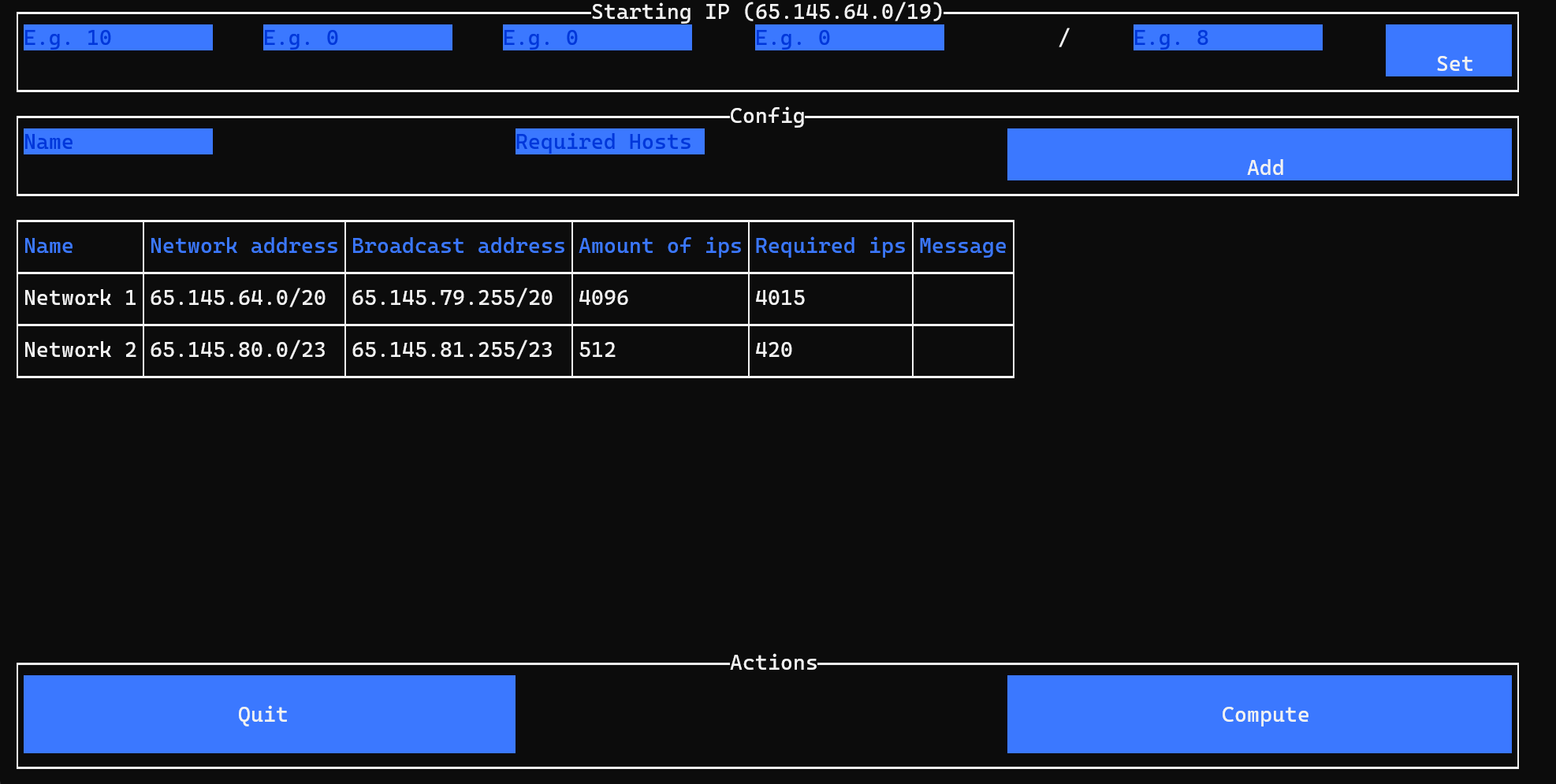Select the 'Broadcast address' column header
Image resolution: width=1556 pixels, height=784 pixels.
tap(458, 246)
